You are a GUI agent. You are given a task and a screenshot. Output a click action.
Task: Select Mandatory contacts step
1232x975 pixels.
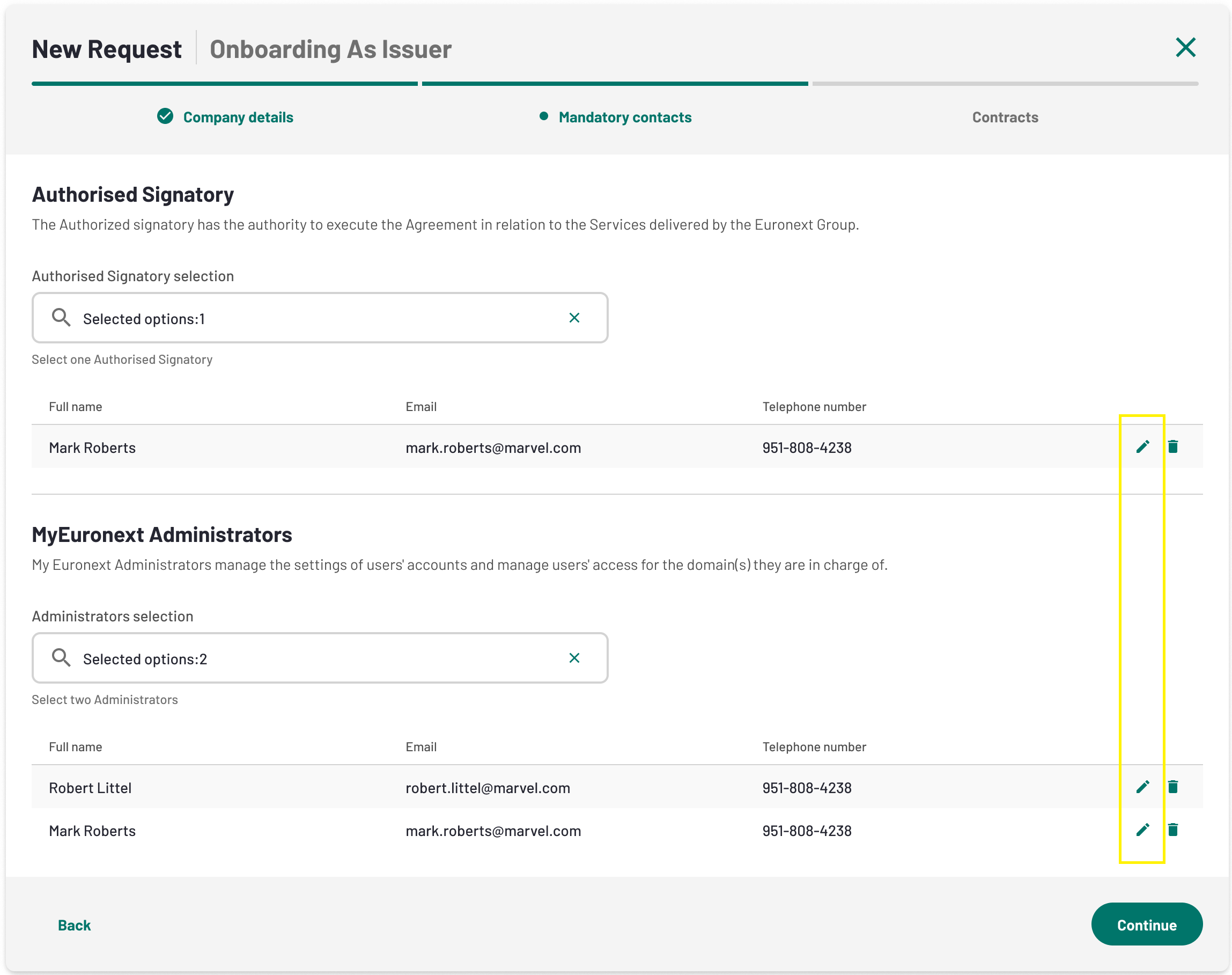(624, 117)
